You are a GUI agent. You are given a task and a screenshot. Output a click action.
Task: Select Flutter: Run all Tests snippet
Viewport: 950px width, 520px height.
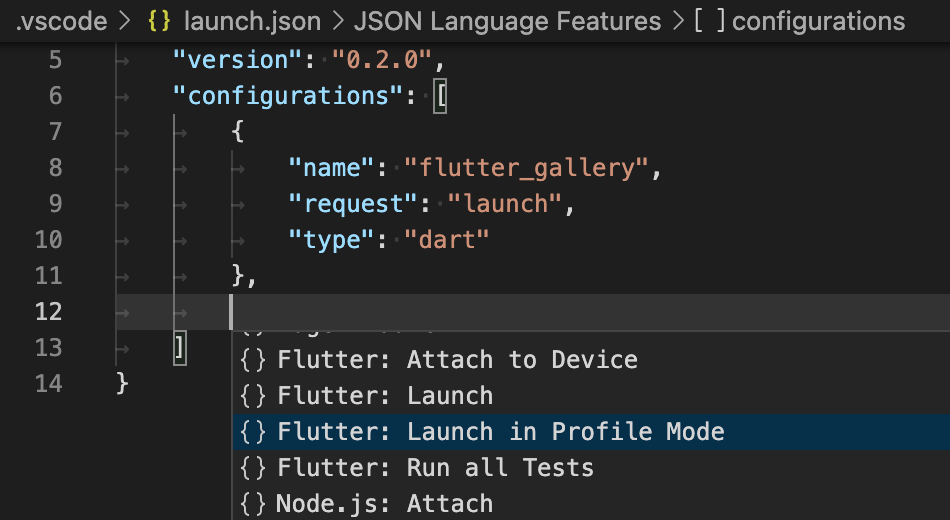[435, 468]
